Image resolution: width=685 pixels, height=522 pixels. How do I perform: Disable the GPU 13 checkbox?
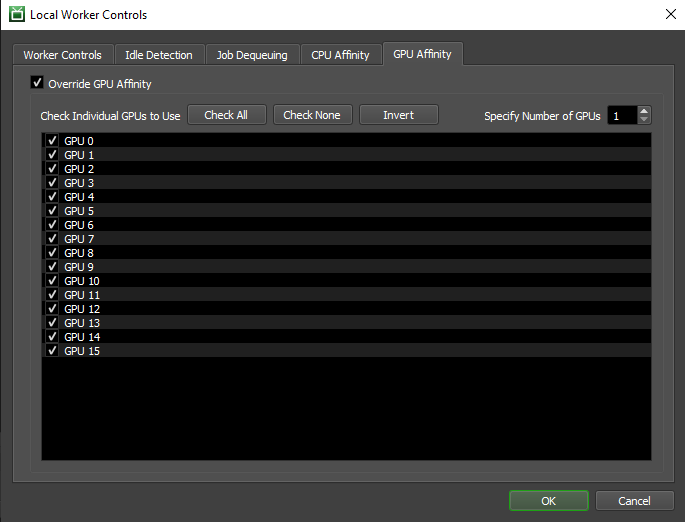pos(52,322)
